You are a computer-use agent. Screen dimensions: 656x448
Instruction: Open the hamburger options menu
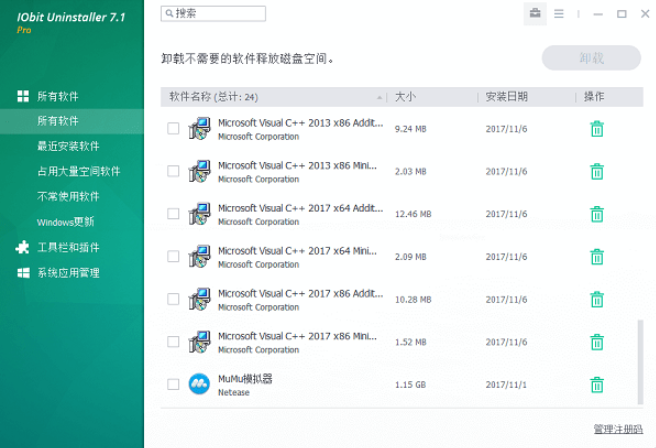coord(559,14)
